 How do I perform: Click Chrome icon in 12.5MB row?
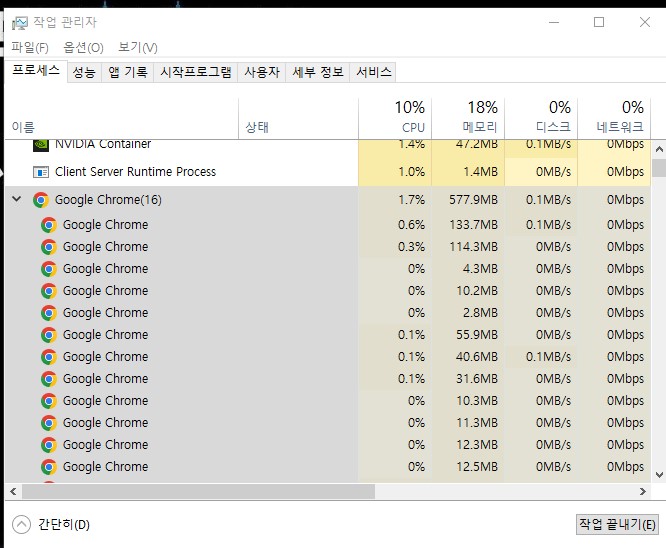49,467
